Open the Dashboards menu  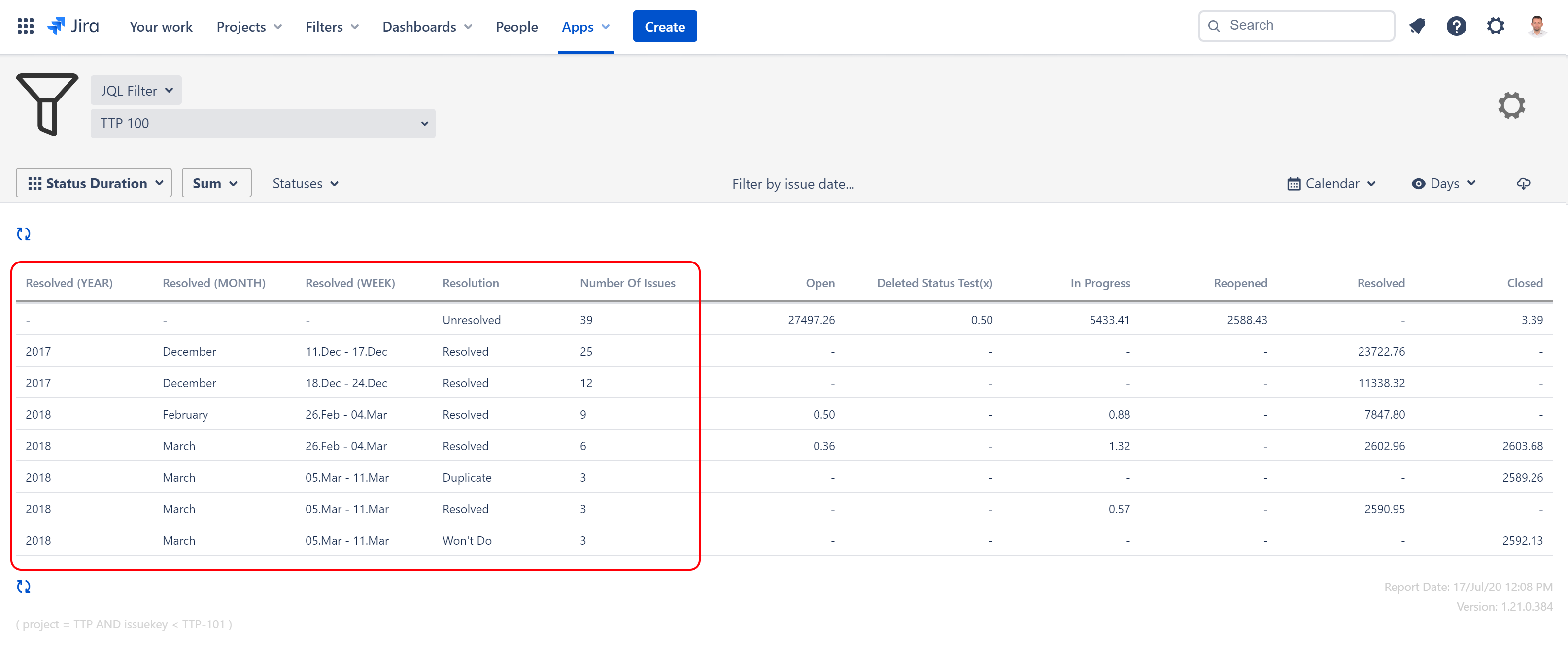[x=427, y=27]
